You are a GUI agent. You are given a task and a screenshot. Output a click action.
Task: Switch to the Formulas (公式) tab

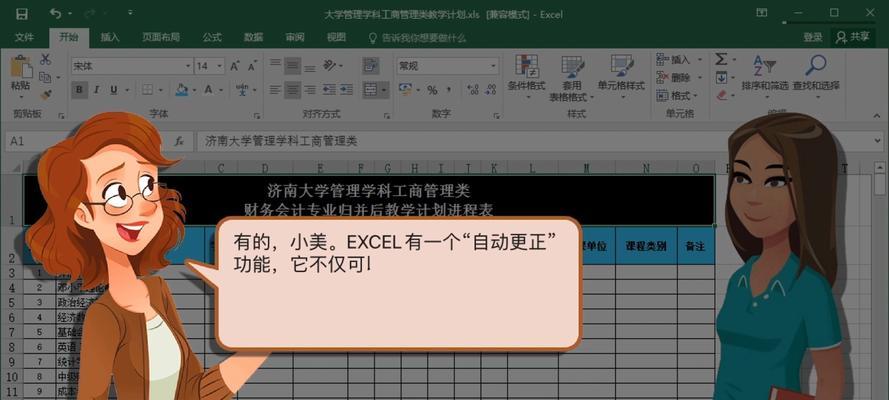(212, 37)
